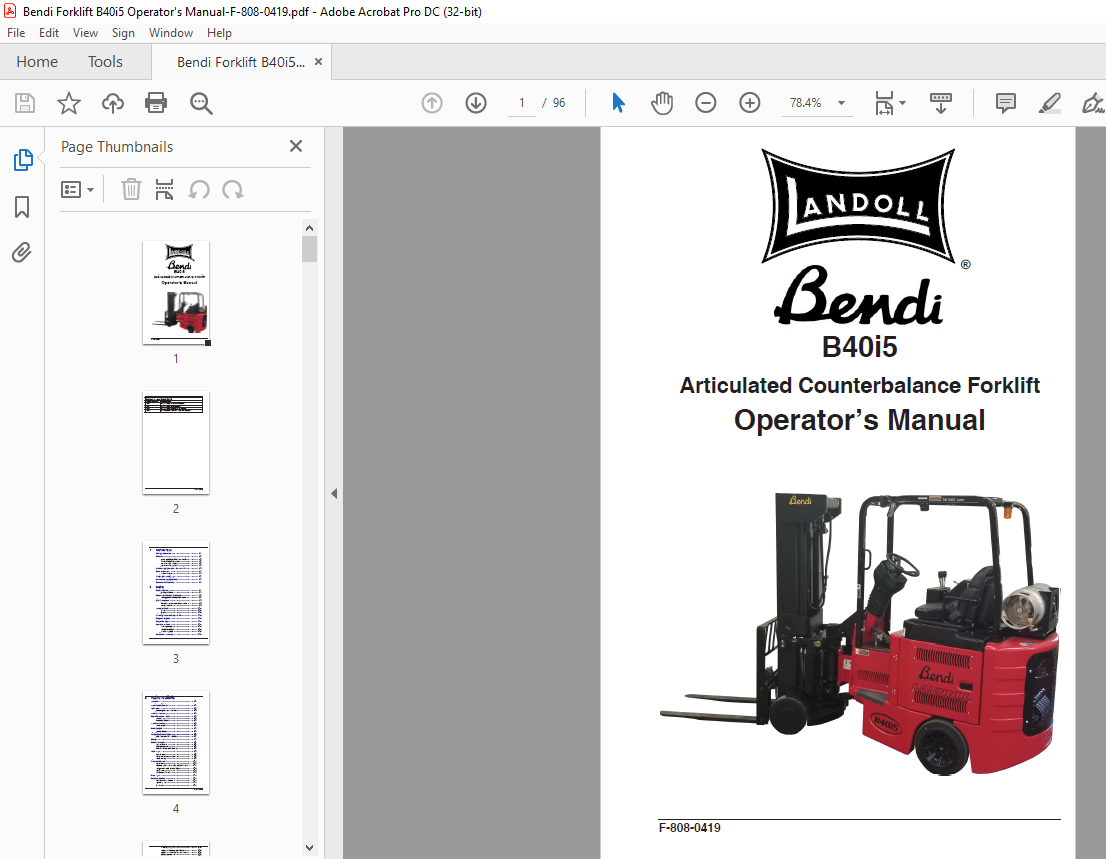
Task: Open the Attachments paperclip panel
Action: [22, 252]
